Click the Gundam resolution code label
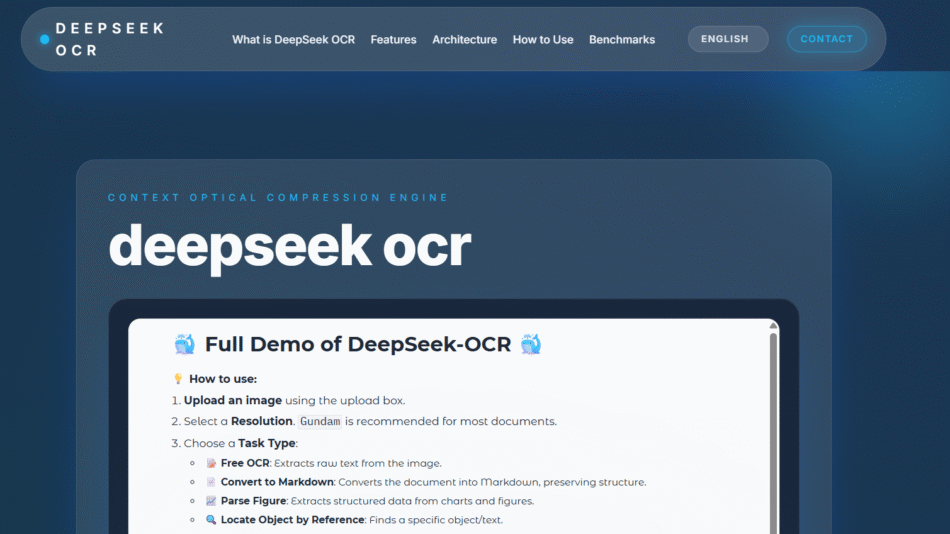The image size is (950, 534). [x=320, y=421]
